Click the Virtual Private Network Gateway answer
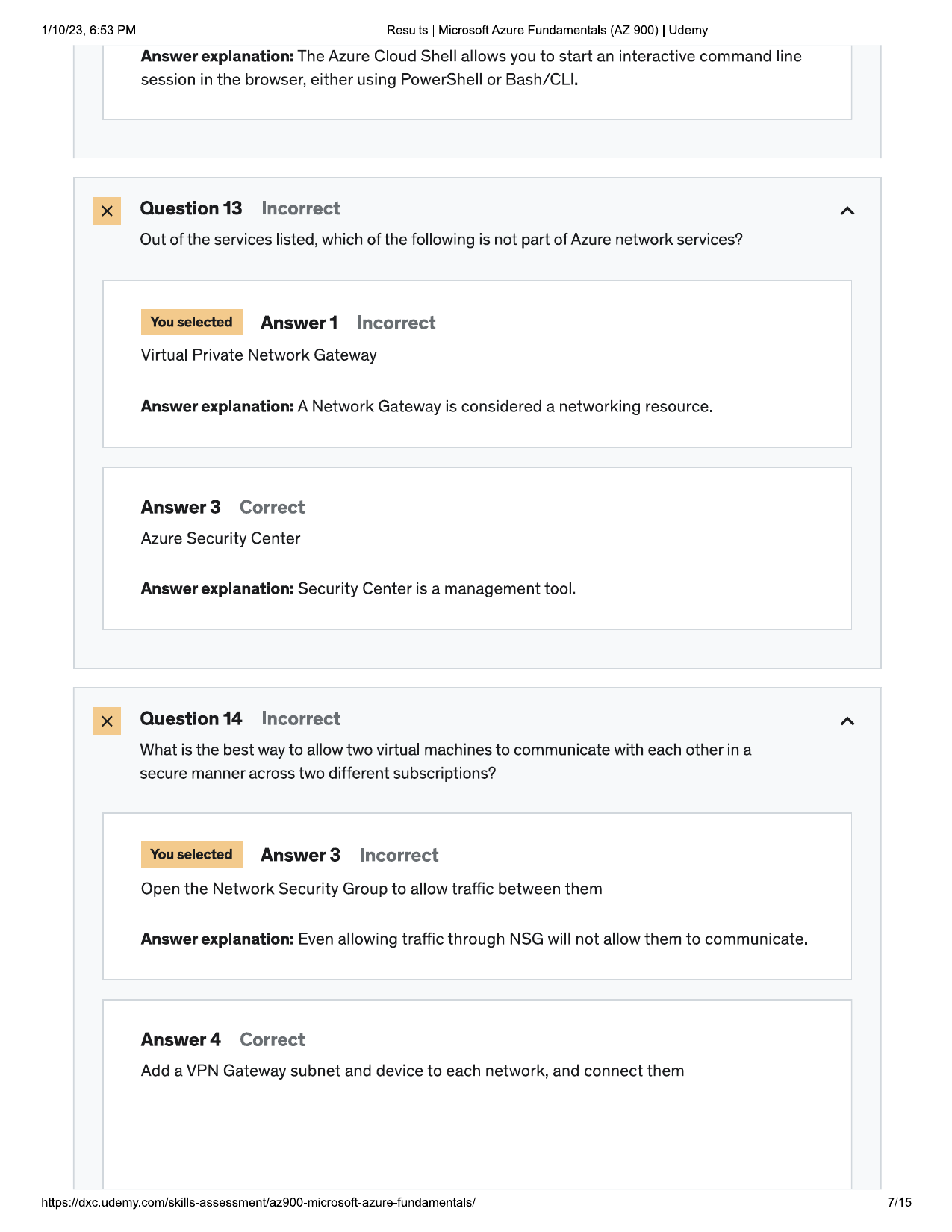 point(258,355)
